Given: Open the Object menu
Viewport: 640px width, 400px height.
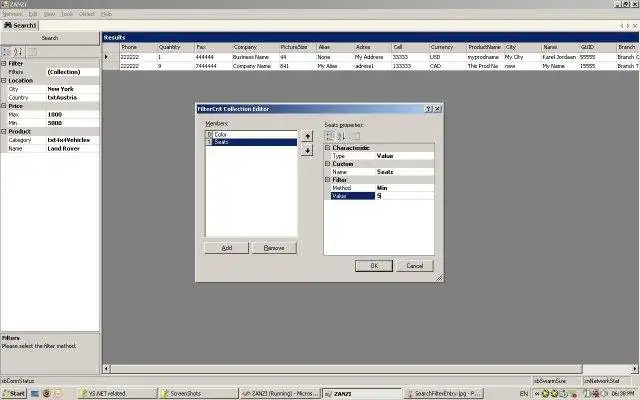Looking at the screenshot, I should click(x=87, y=14).
